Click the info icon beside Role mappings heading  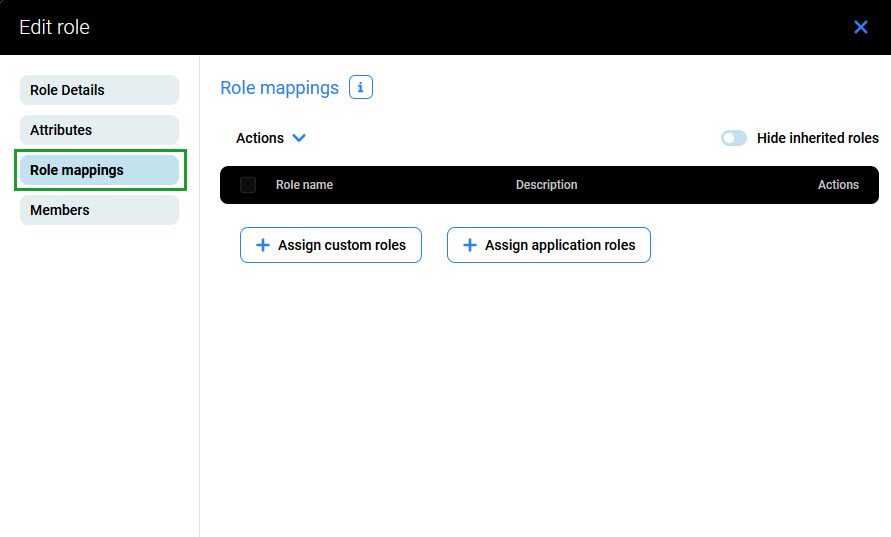pos(361,88)
